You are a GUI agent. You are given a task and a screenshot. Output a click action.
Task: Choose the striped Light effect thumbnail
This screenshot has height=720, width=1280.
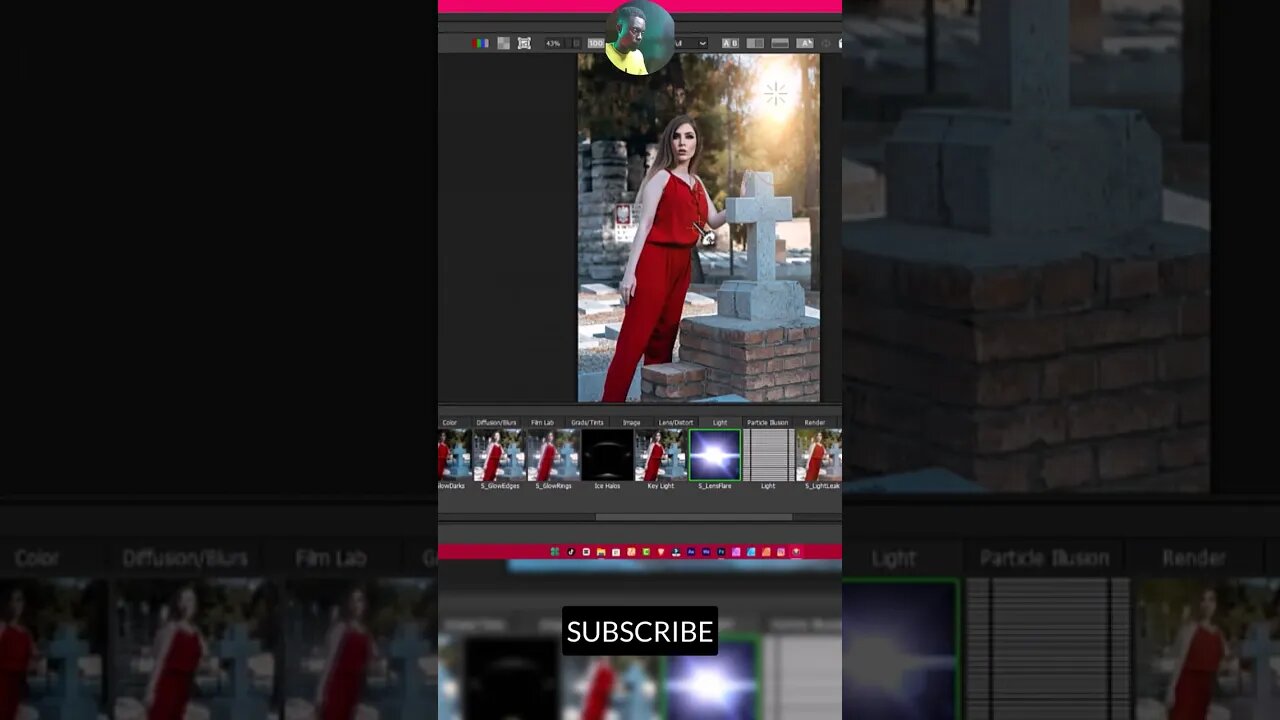point(768,455)
